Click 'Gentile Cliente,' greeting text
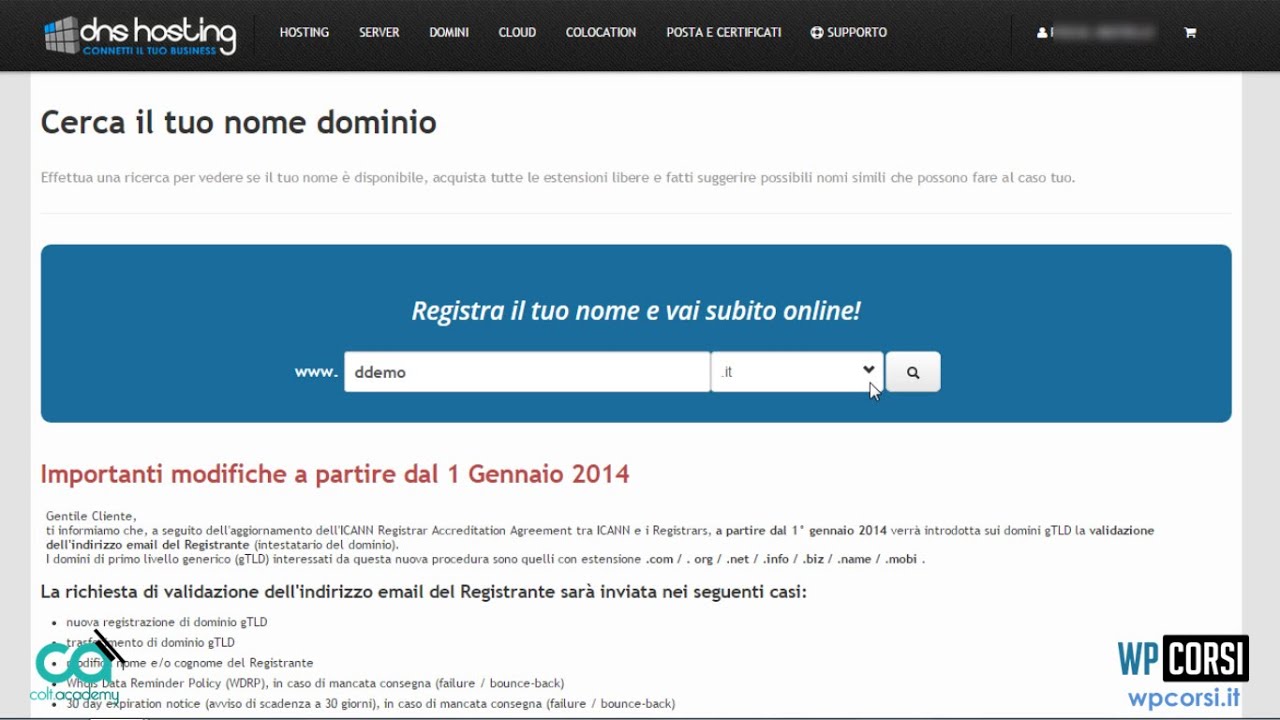The image size is (1280, 720). 90,516
